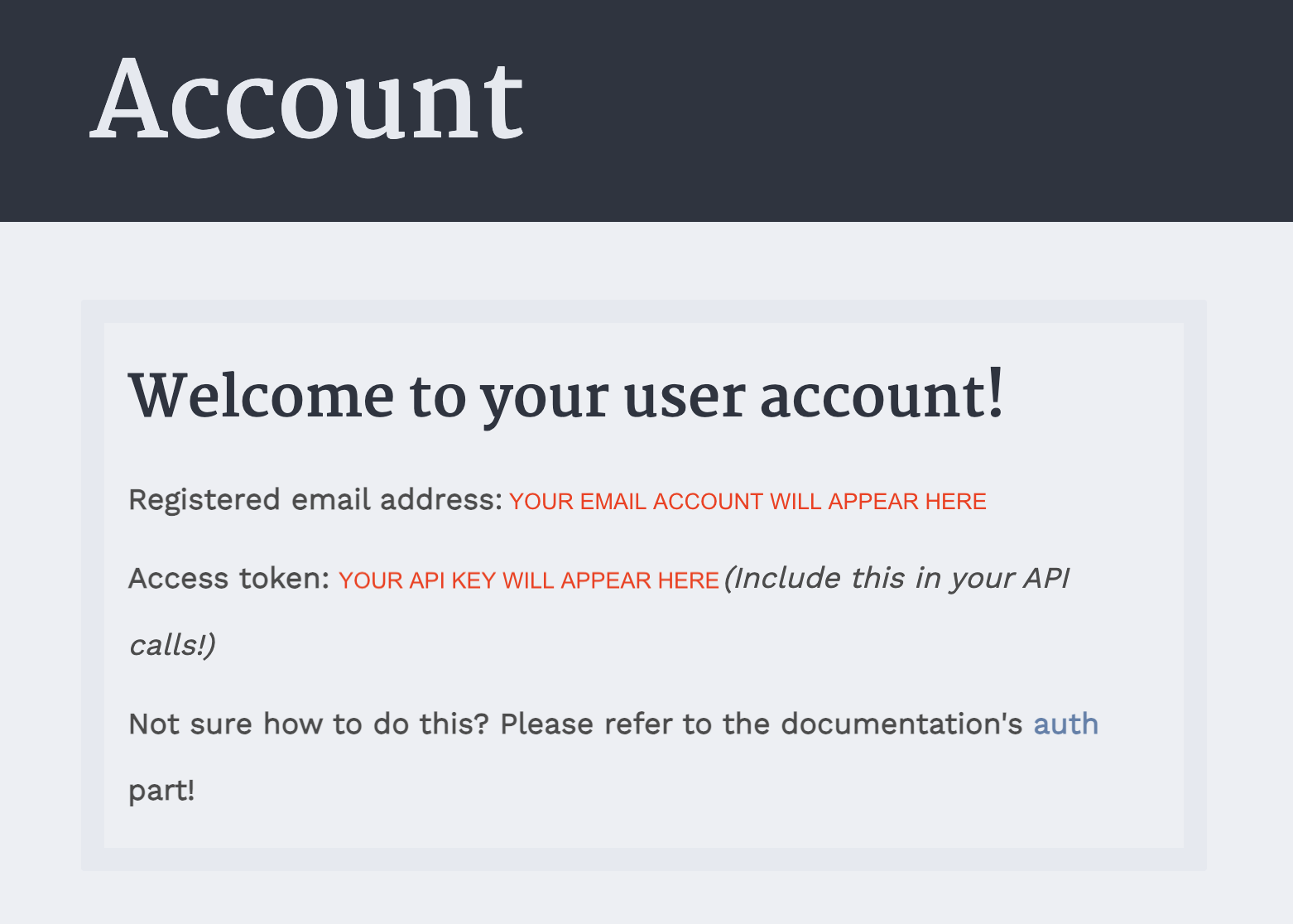Click the word "account!" in the welcome heading
Screen dimensions: 1293x924
click(x=881, y=397)
